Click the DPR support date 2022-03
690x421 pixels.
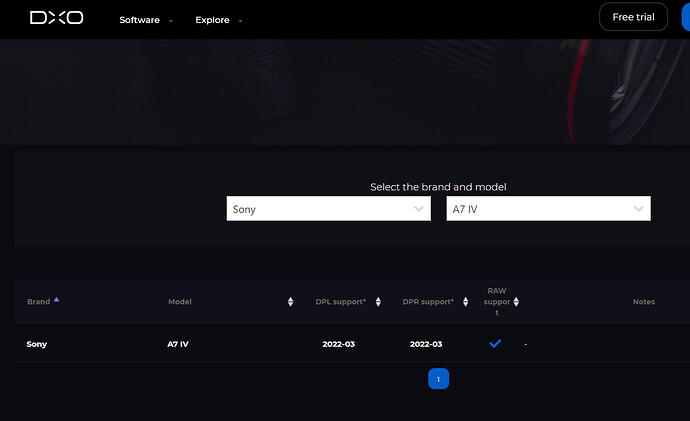coord(426,344)
